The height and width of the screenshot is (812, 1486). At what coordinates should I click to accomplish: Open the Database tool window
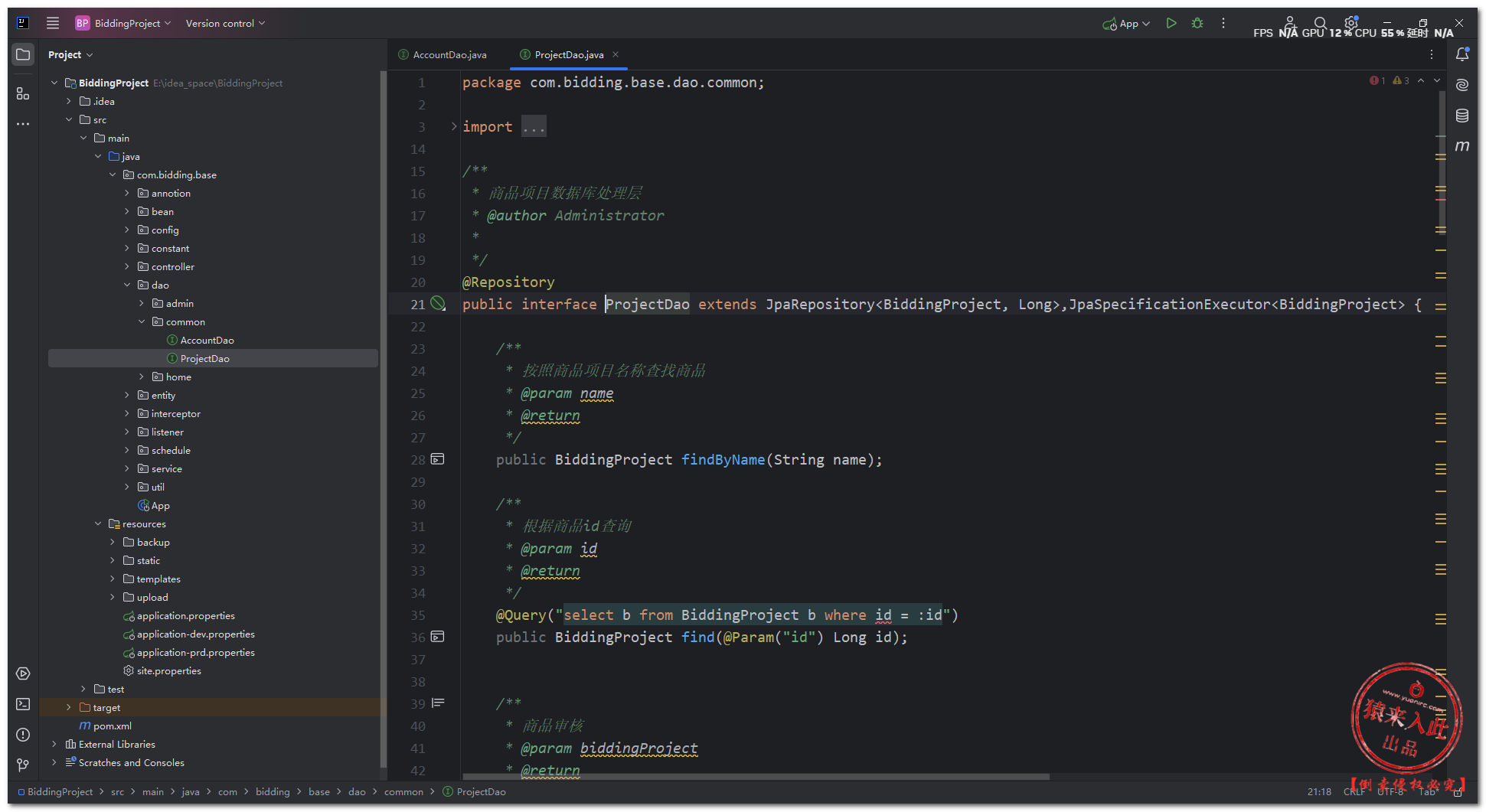coord(1462,116)
